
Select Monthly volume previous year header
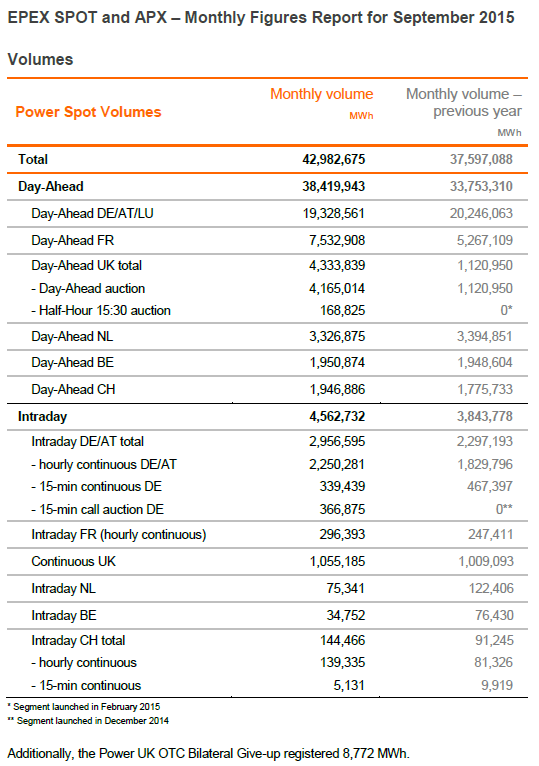464,103
